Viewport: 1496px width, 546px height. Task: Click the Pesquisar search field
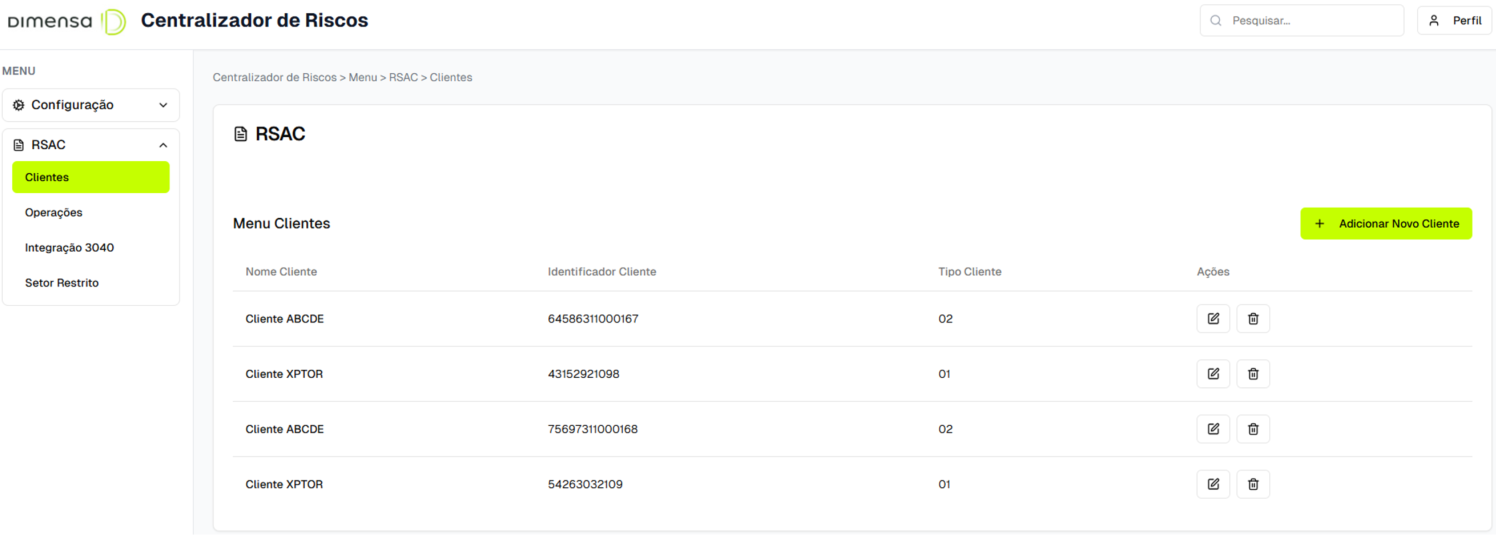tap(1302, 21)
